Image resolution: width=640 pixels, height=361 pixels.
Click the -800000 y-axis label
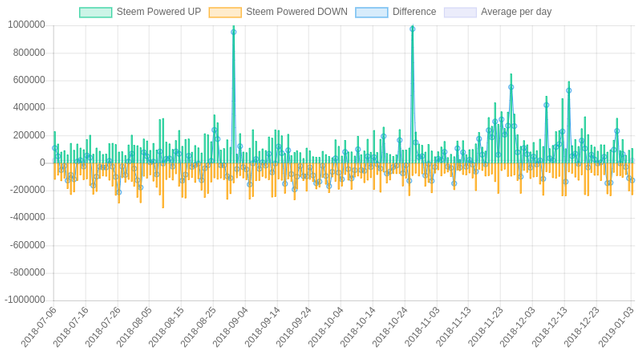coord(27,272)
